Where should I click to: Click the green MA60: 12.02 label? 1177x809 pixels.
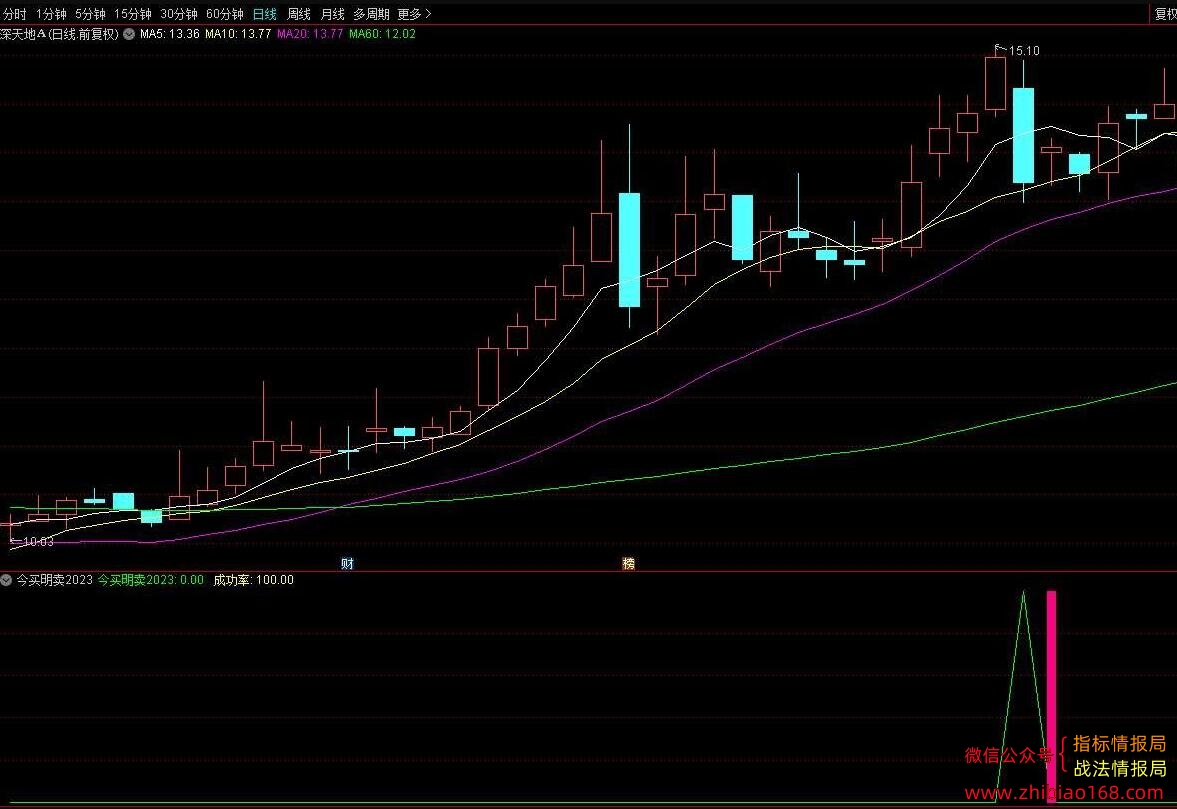coord(382,34)
